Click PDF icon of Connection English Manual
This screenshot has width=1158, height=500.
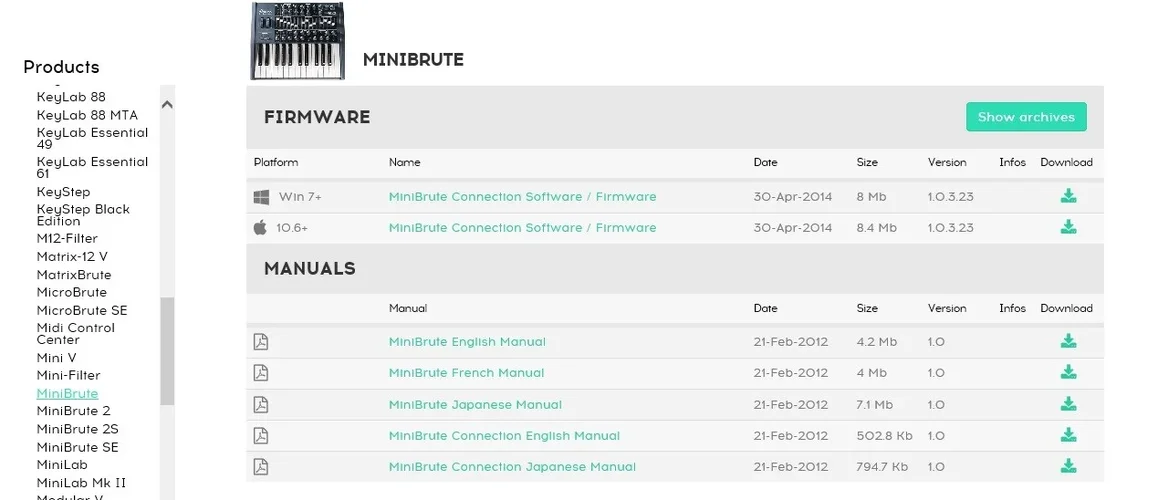pos(261,436)
